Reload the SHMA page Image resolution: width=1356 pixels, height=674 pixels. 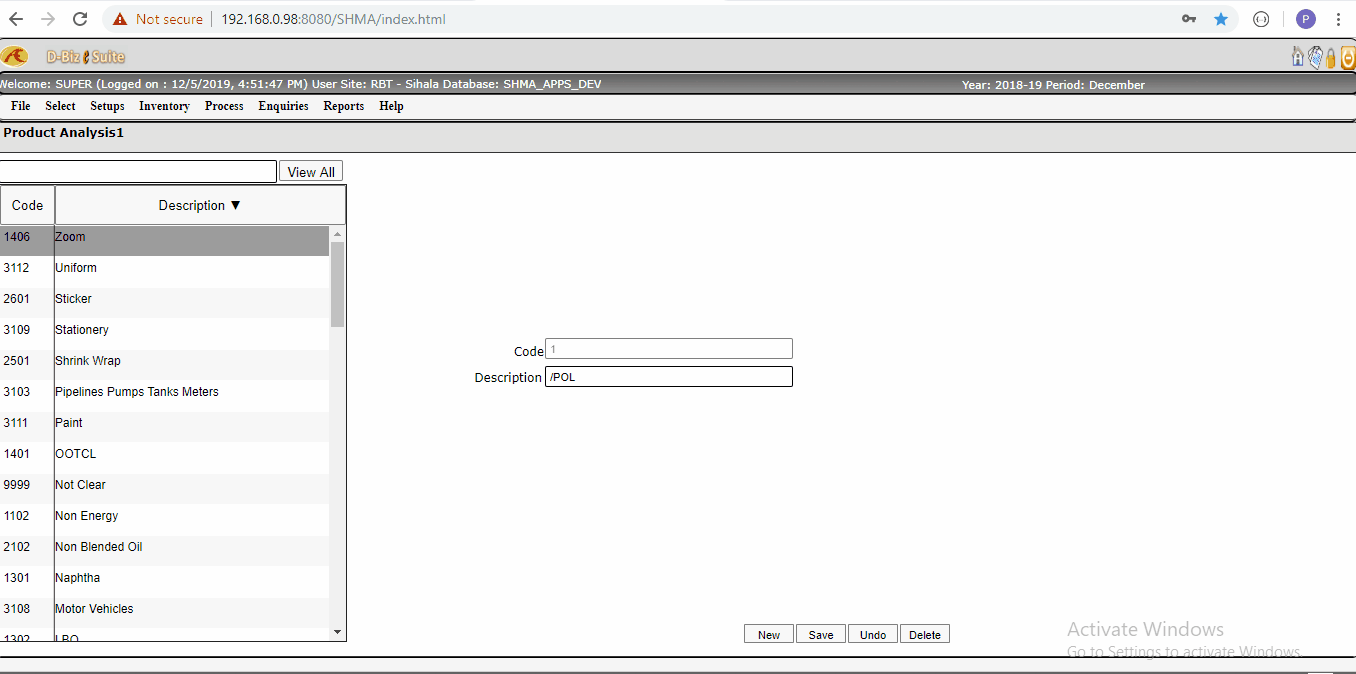click(79, 18)
